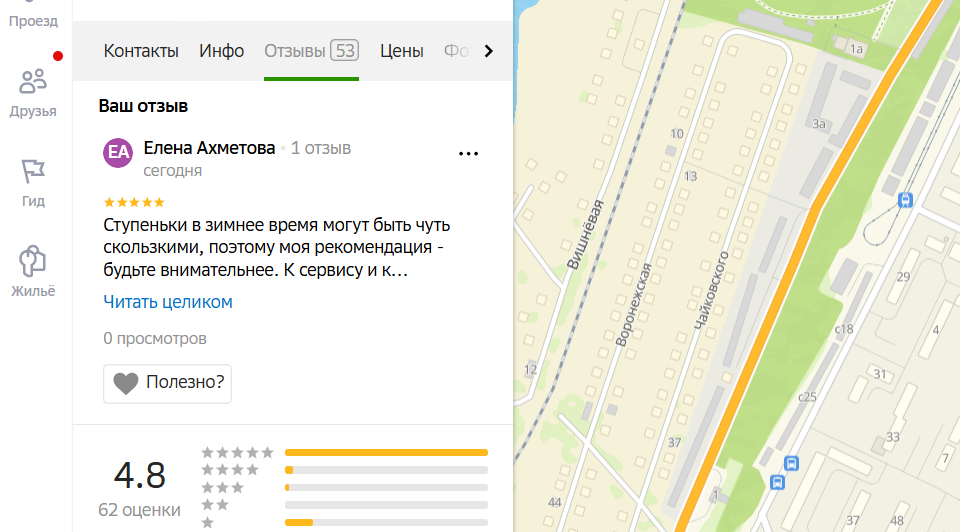Click the lower bus stop icon on map
960x532 pixels.
(x=778, y=482)
